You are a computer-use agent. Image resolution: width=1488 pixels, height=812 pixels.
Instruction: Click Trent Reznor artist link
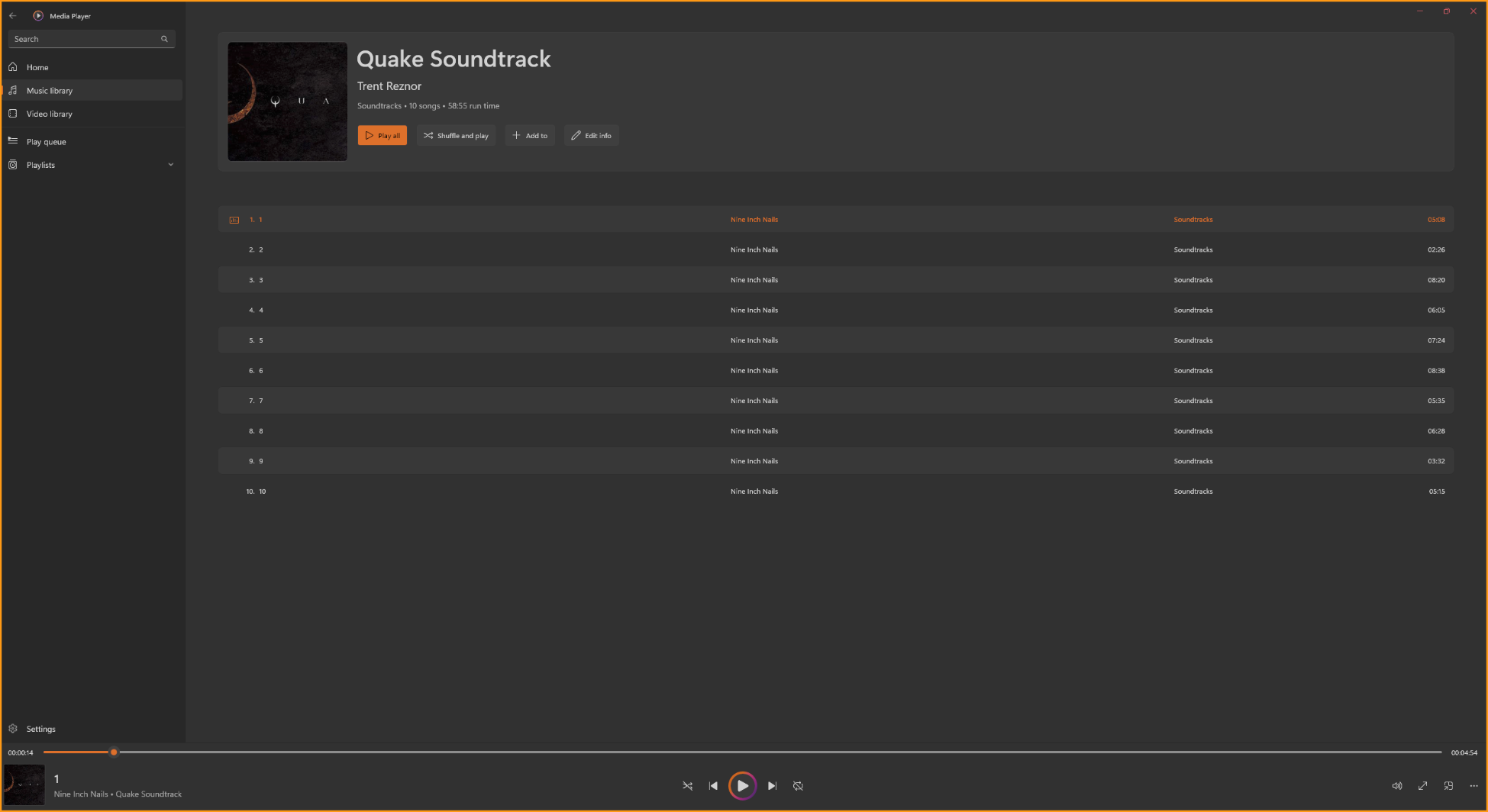(x=389, y=86)
